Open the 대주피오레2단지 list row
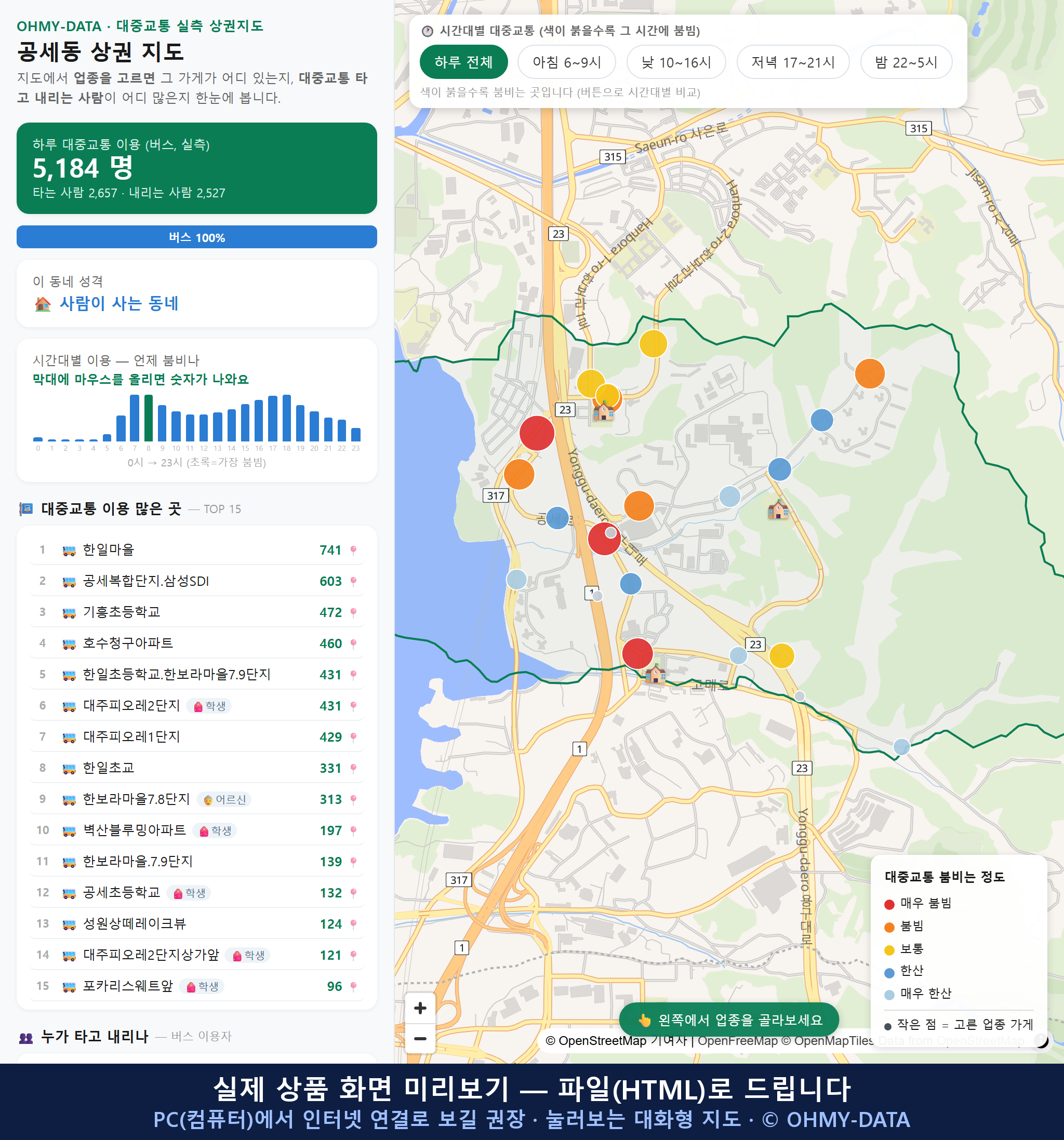Screen dimensions: 1064x1140 point(197,706)
